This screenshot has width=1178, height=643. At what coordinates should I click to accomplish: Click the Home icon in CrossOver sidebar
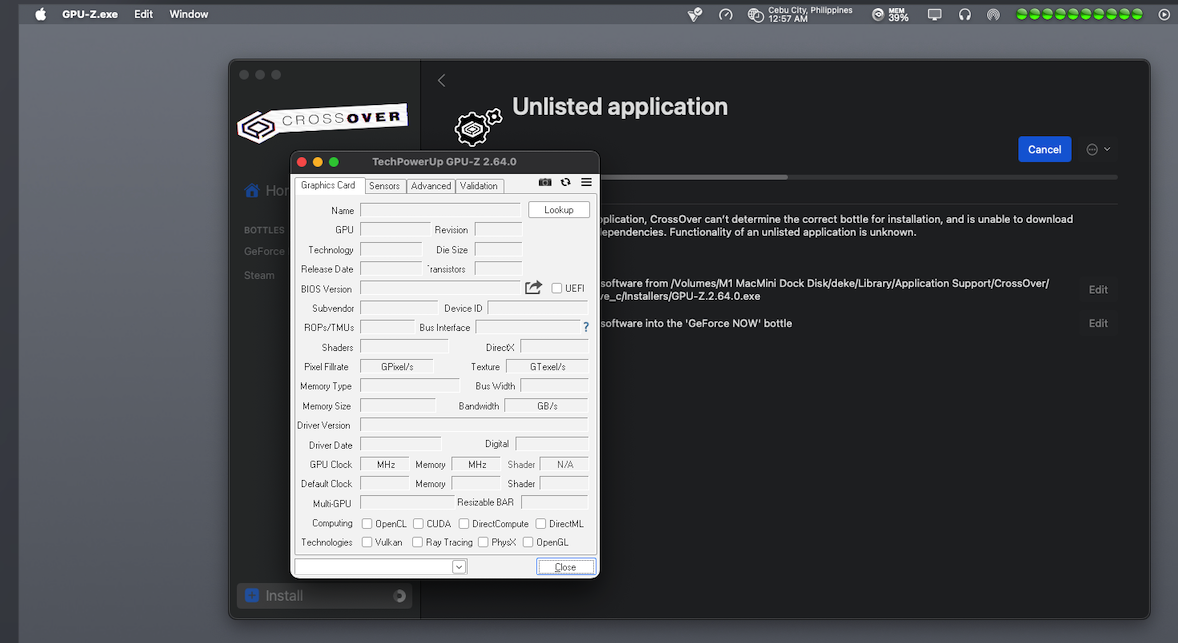[252, 191]
